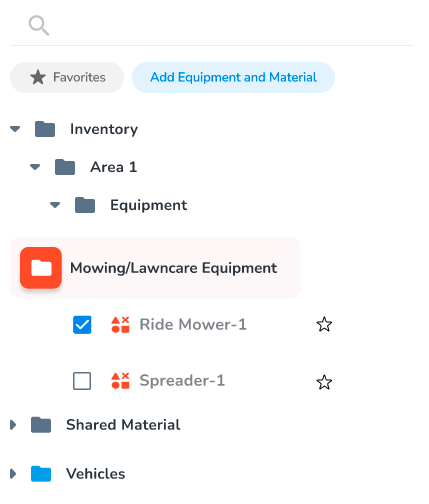Open the Favorites filter
This screenshot has width=429, height=504.
(x=67, y=77)
